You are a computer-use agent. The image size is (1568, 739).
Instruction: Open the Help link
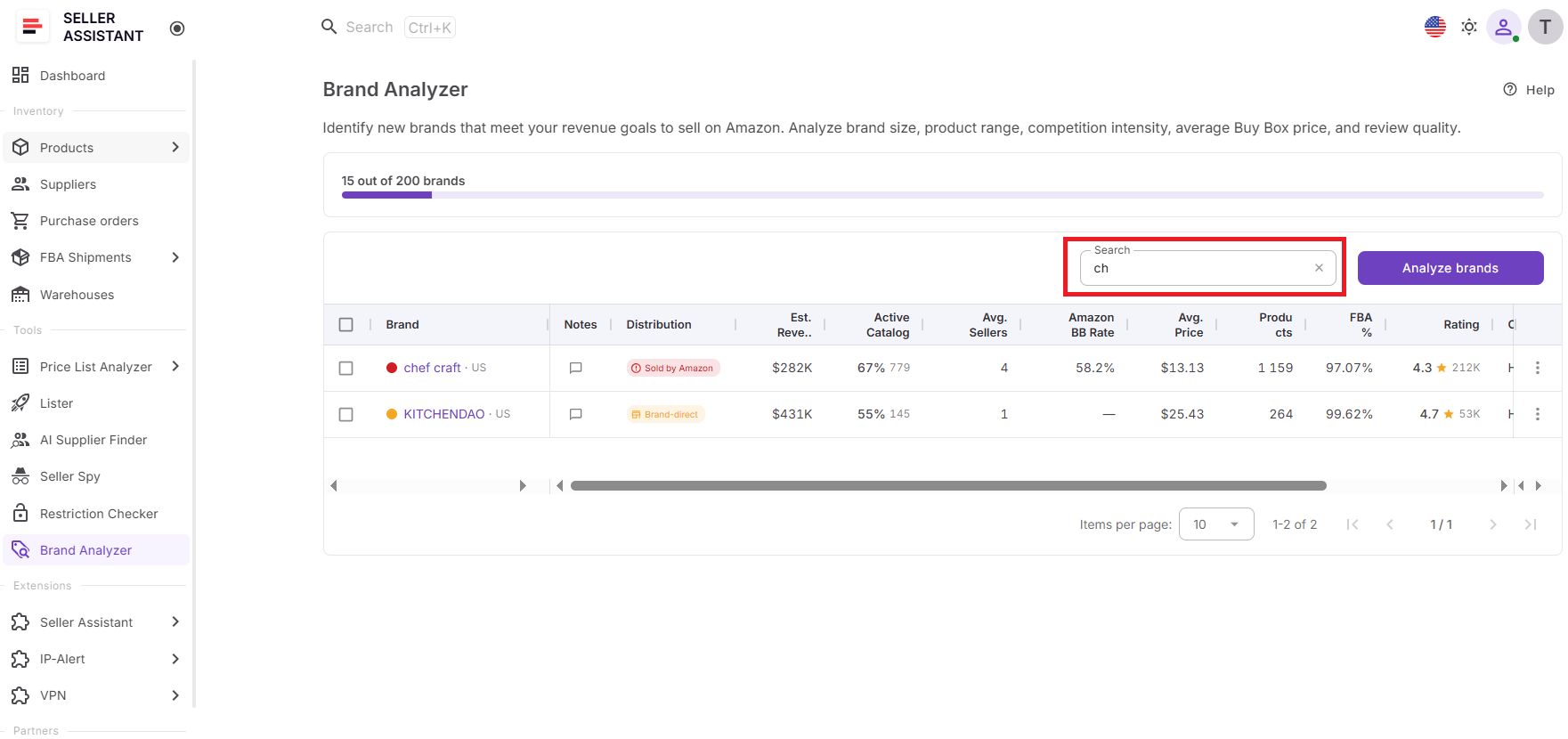pyautogui.click(x=1529, y=90)
